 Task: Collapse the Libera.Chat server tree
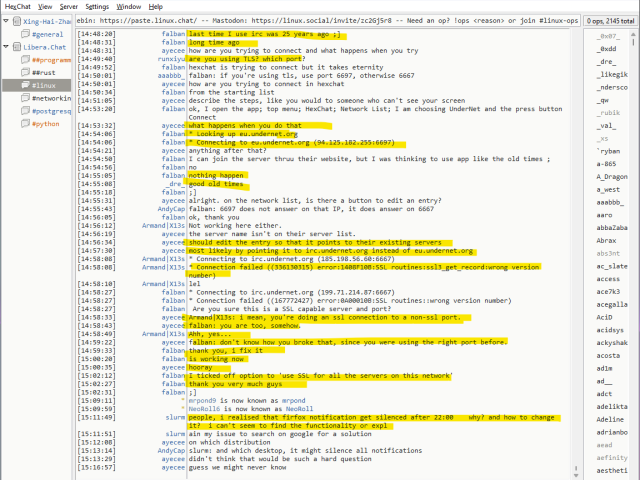(x=6, y=47)
